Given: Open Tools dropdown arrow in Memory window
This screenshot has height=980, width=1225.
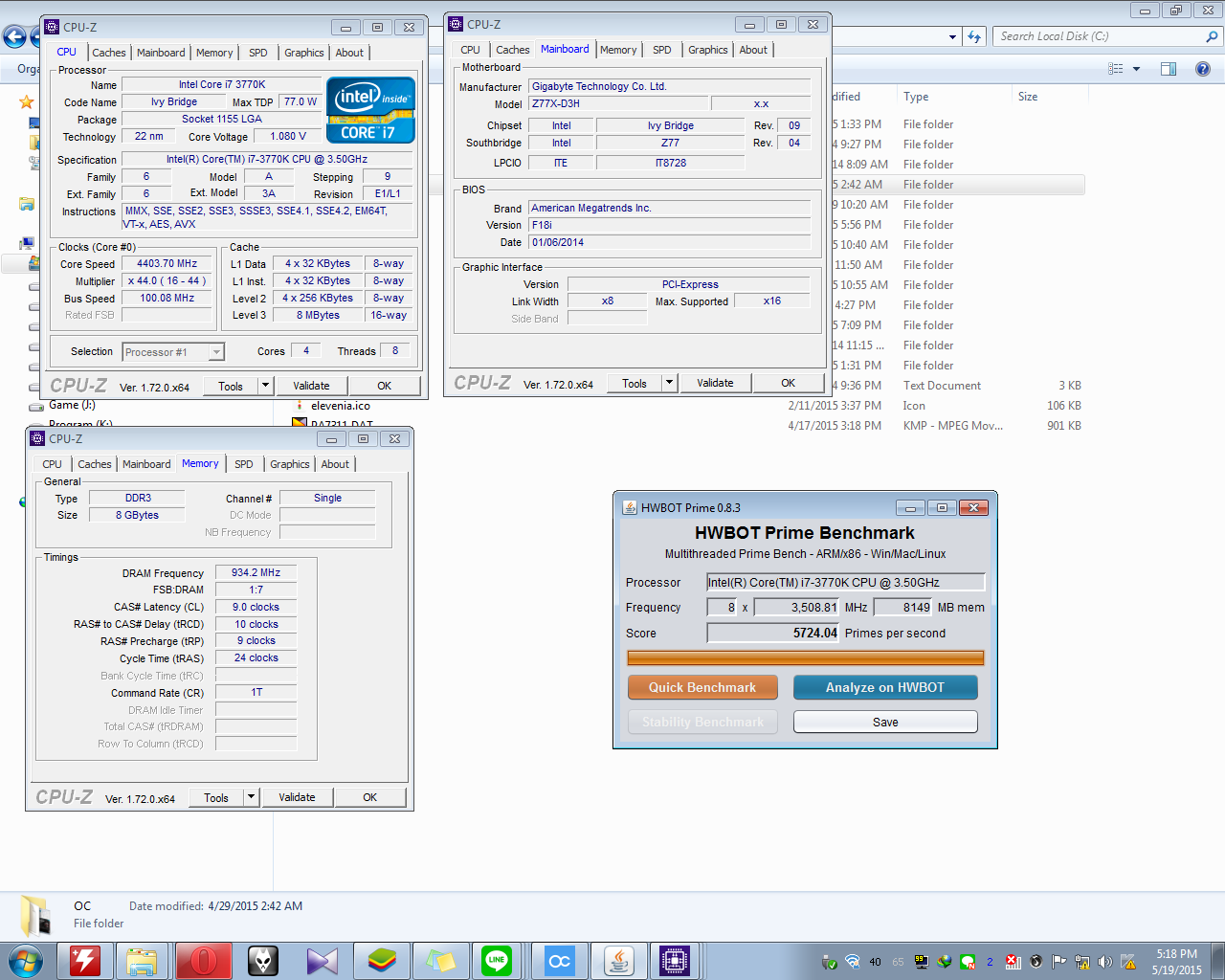Looking at the screenshot, I should (x=251, y=796).
